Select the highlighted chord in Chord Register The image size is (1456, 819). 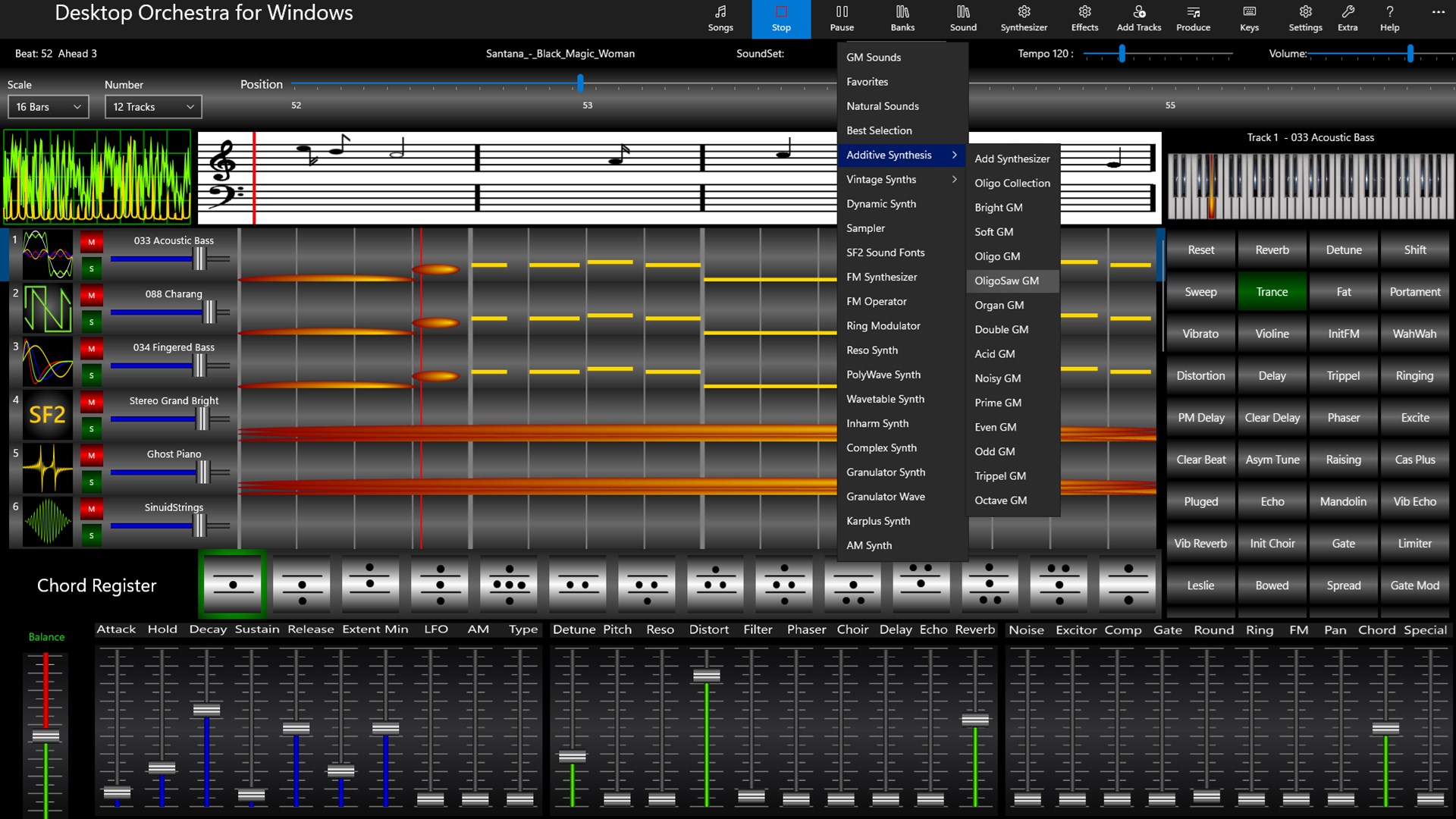[232, 584]
